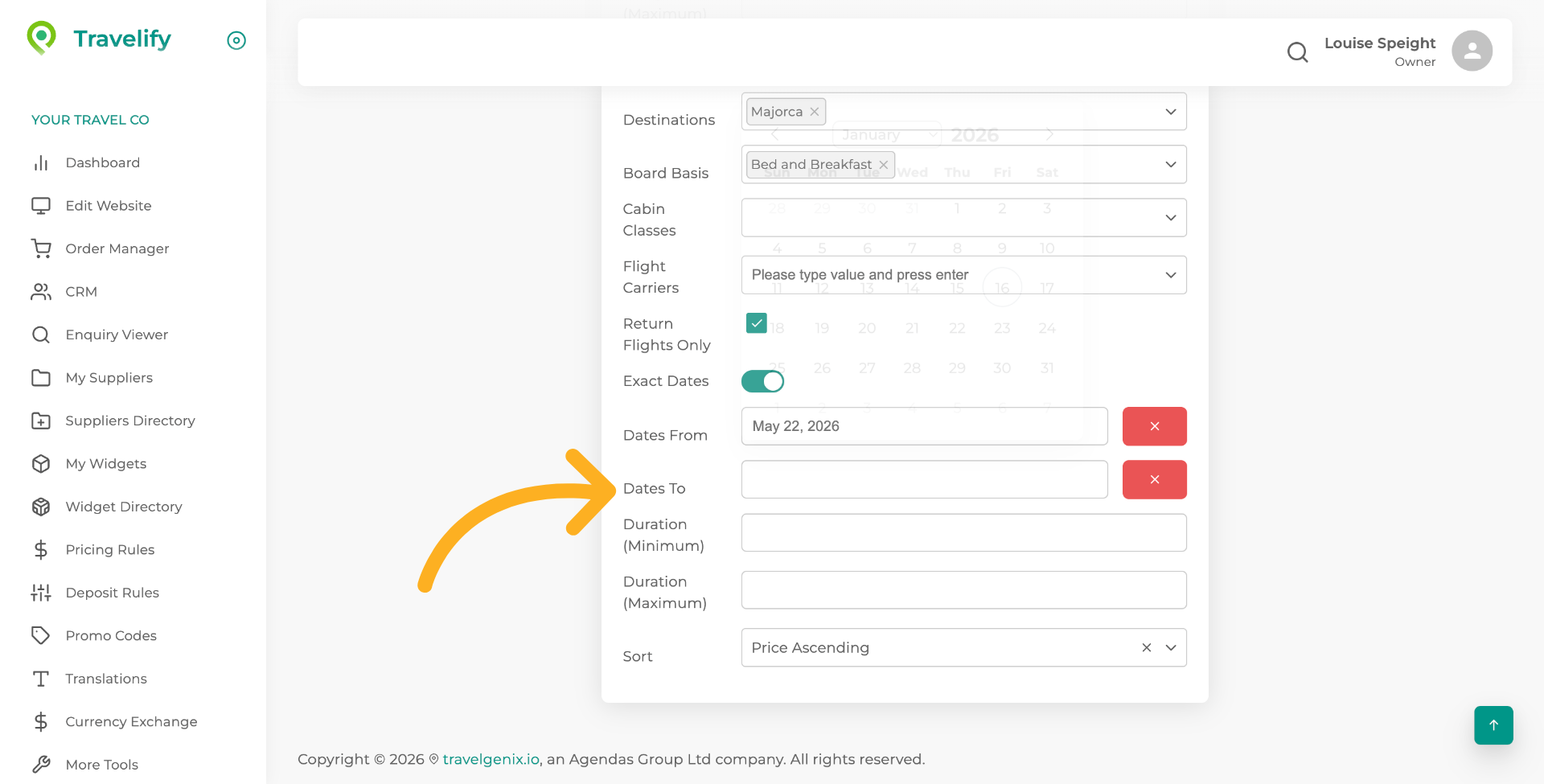This screenshot has width=1544, height=784.
Task: Uncheck the Return Flights Only checkbox
Action: click(757, 323)
